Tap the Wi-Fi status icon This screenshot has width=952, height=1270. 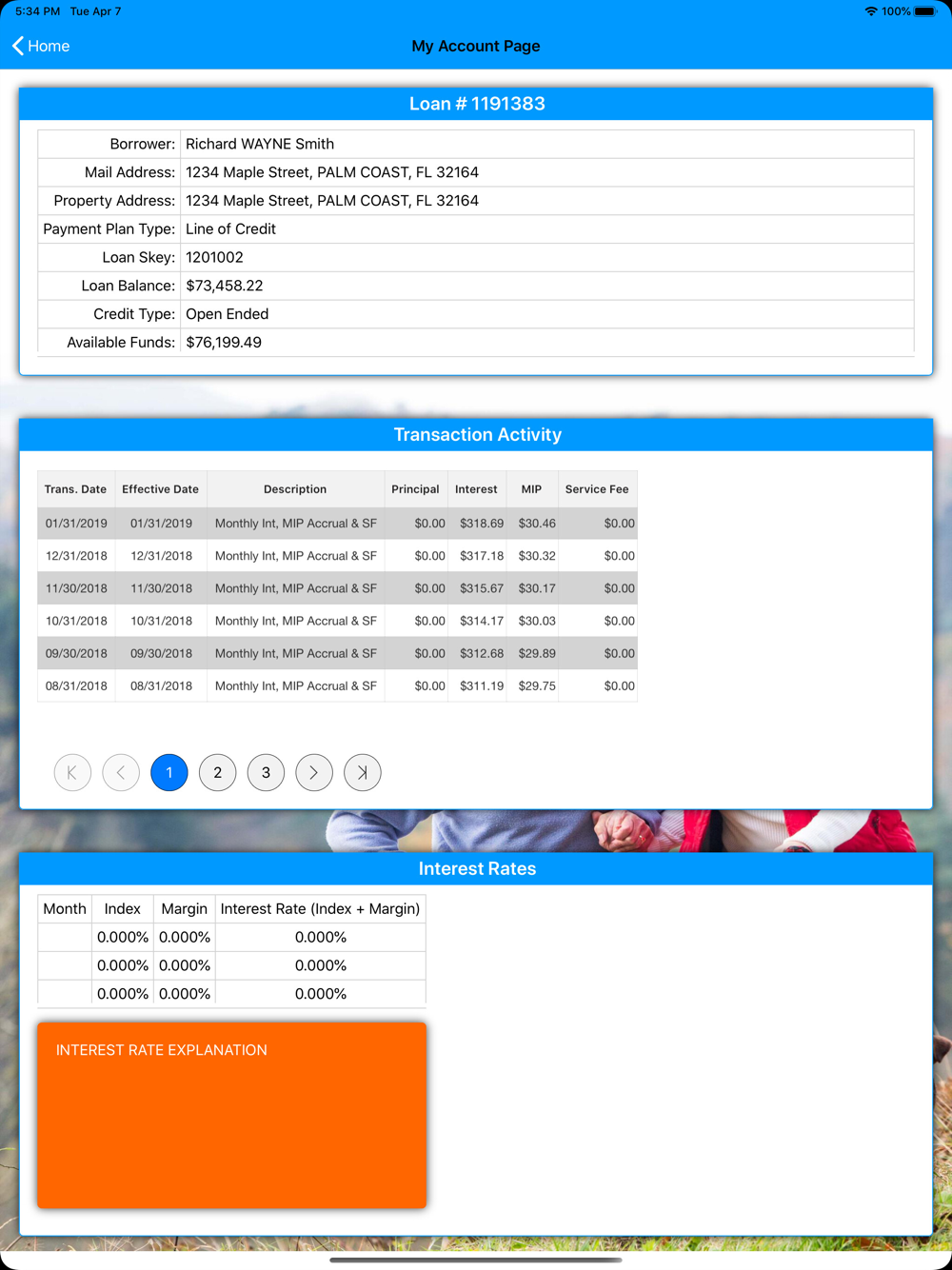tap(870, 11)
